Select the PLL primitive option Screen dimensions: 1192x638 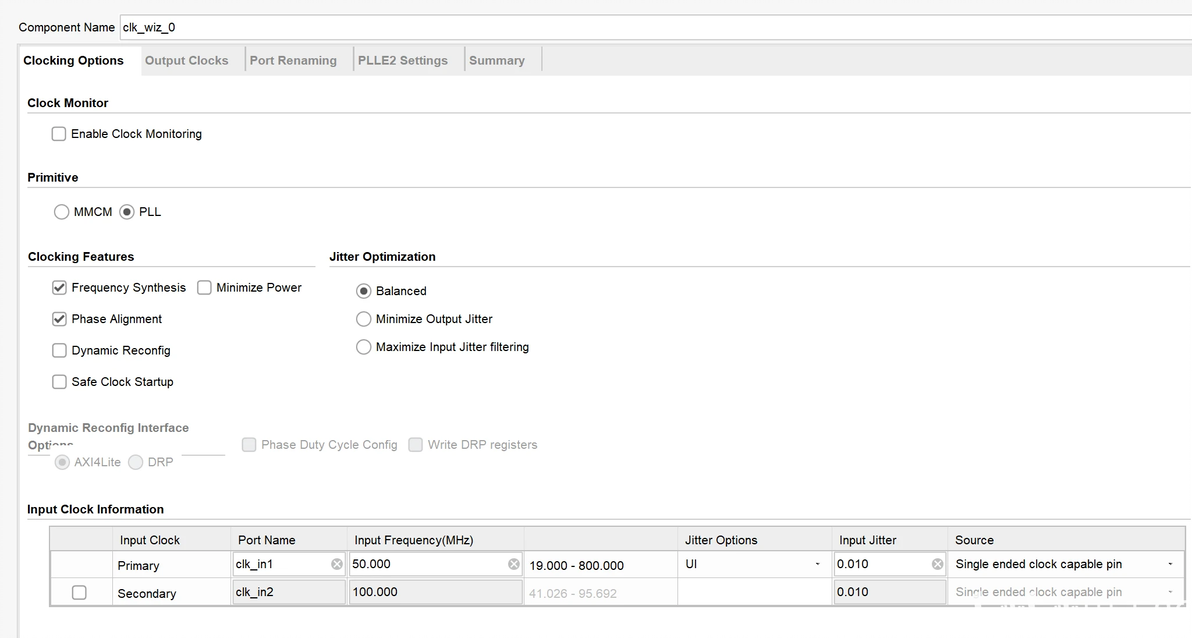(x=127, y=212)
